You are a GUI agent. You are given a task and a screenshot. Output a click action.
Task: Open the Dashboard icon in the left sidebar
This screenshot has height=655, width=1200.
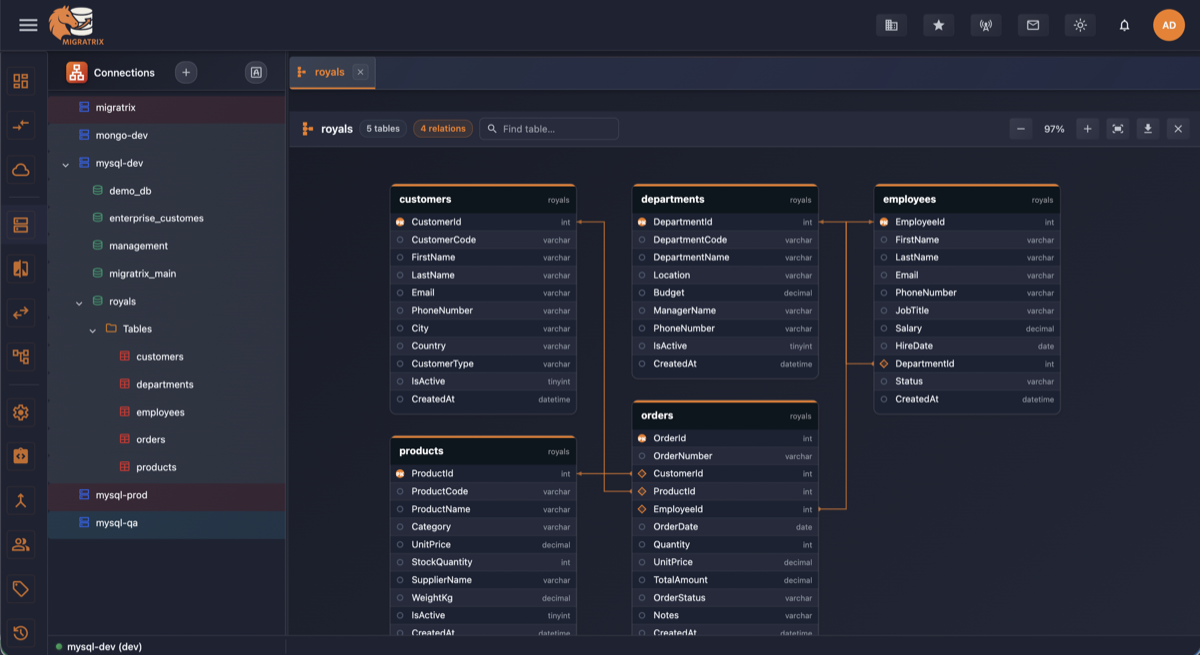(x=20, y=80)
